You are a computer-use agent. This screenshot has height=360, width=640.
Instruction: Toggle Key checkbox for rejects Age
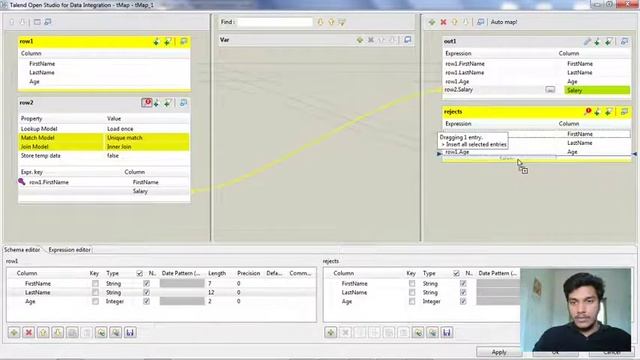coord(412,301)
